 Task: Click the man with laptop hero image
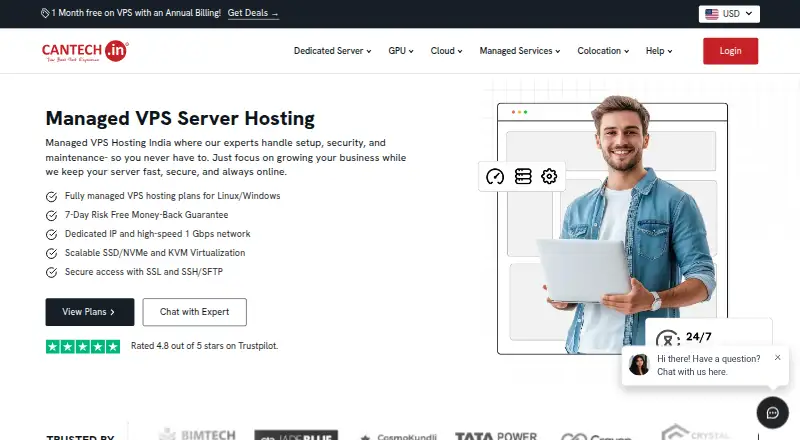click(628, 225)
